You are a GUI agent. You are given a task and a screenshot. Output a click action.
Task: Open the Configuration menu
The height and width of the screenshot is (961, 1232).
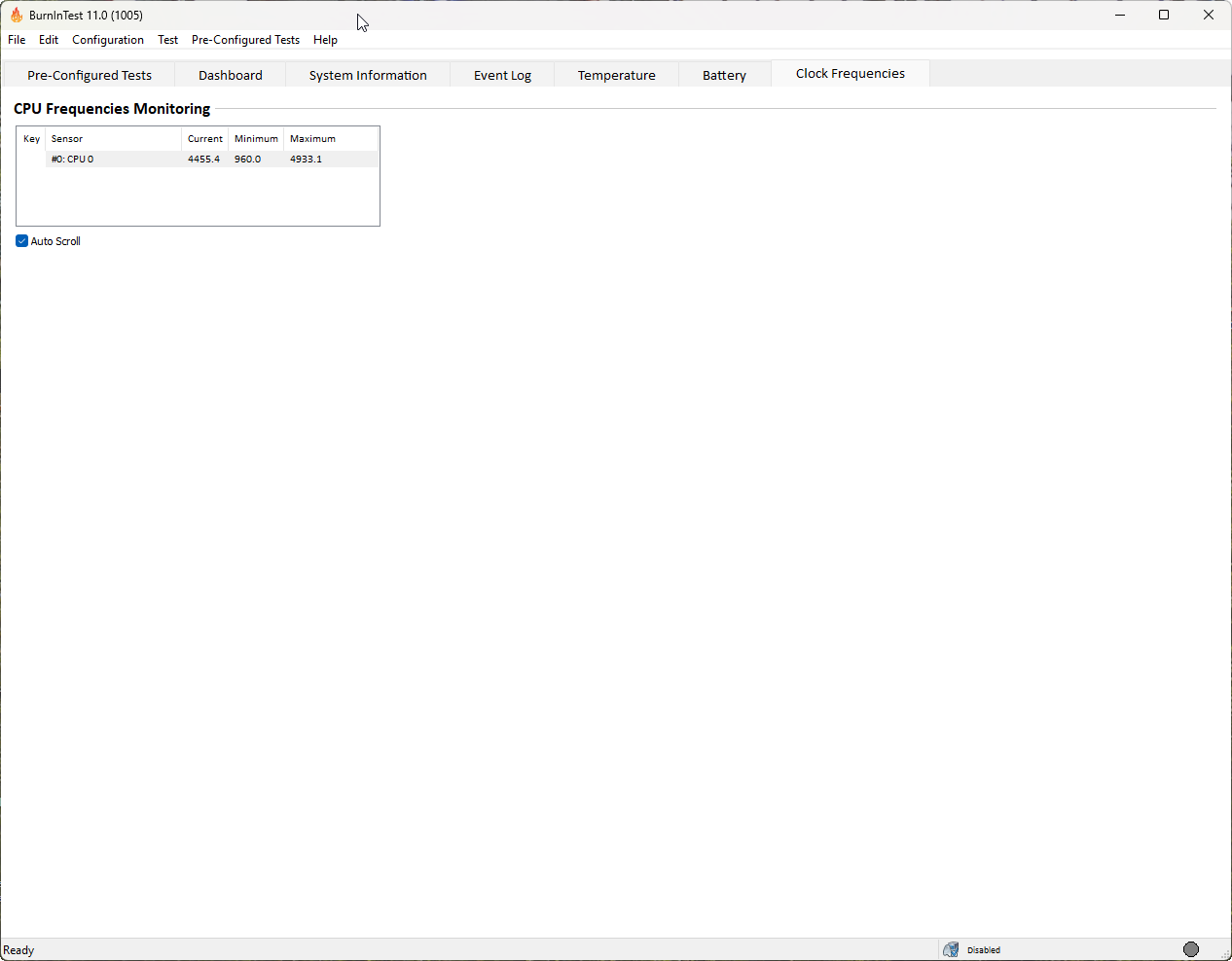click(x=108, y=40)
